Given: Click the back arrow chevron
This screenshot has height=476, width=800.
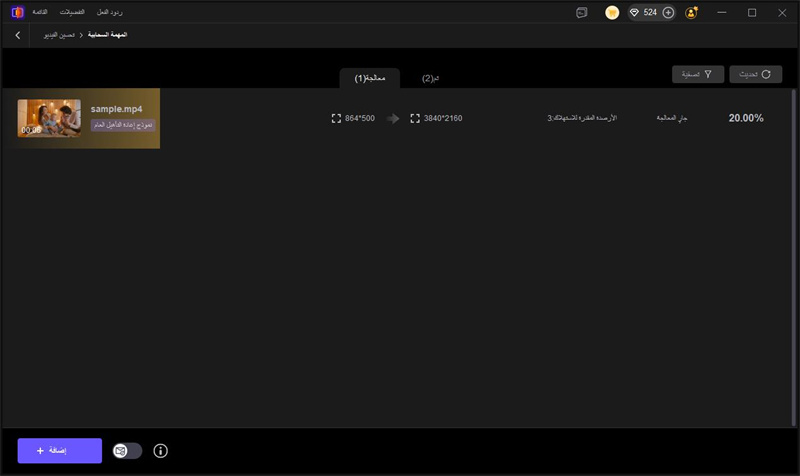Looking at the screenshot, I should (18, 35).
